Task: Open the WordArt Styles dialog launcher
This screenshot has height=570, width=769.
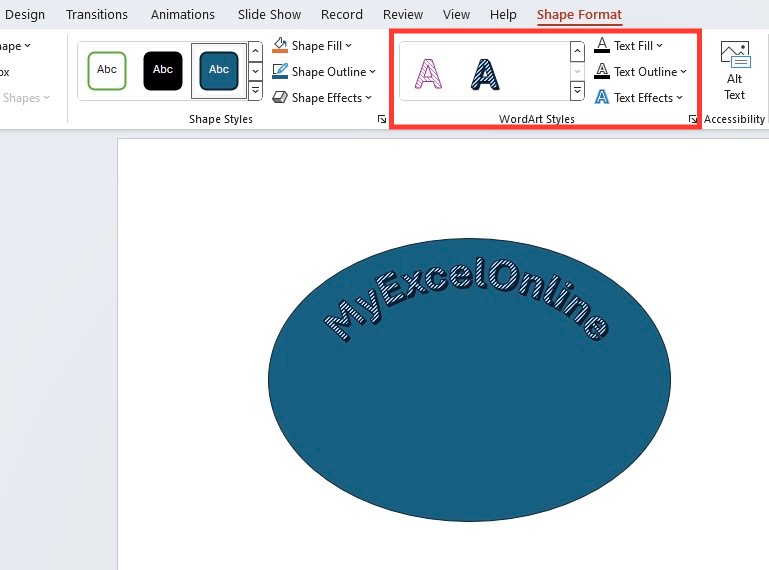Action: 692,119
